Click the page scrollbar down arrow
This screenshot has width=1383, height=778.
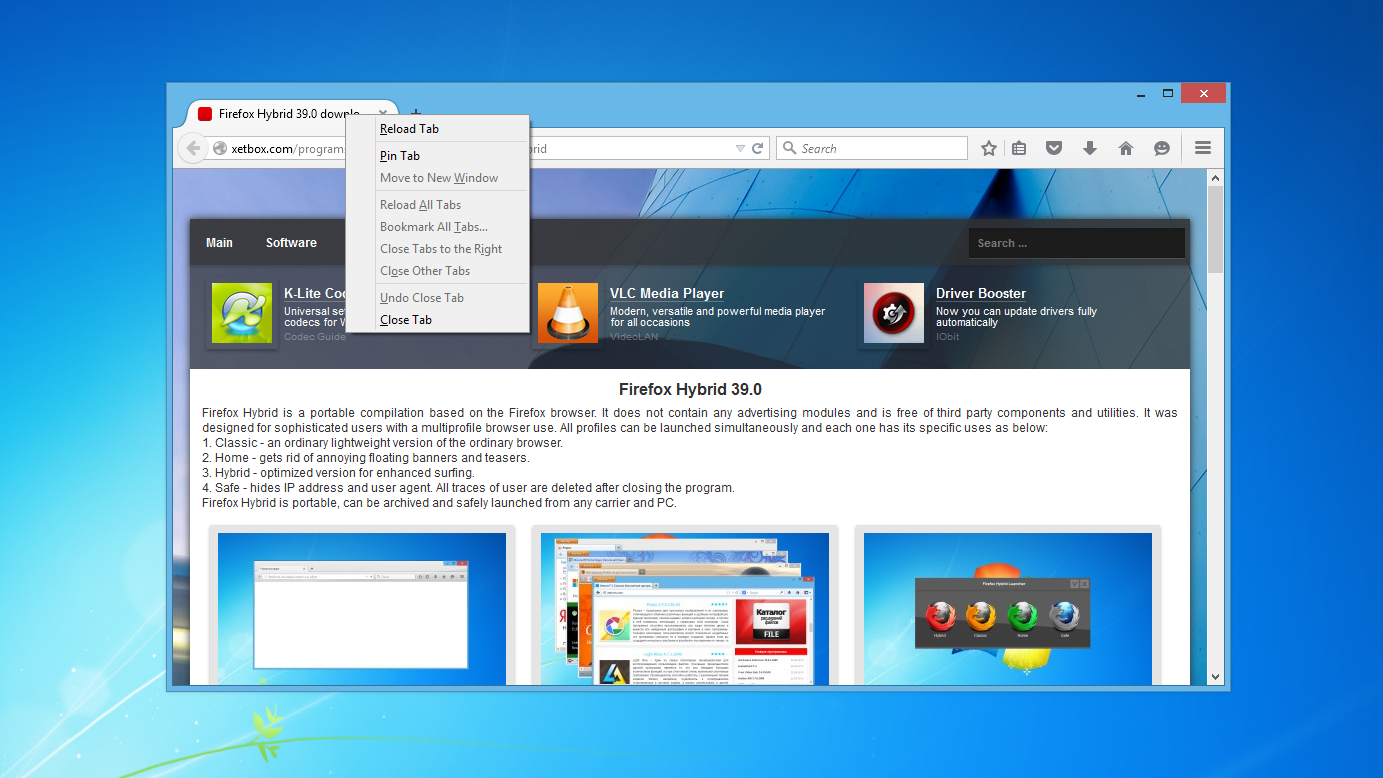point(1215,677)
